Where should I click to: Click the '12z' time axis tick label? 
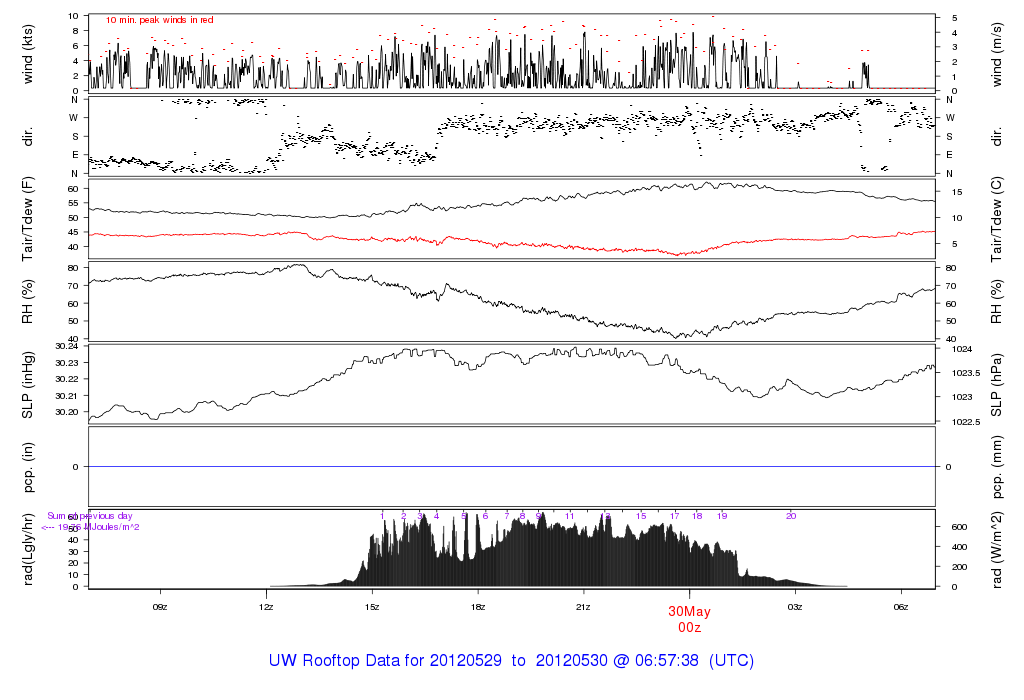tap(266, 607)
